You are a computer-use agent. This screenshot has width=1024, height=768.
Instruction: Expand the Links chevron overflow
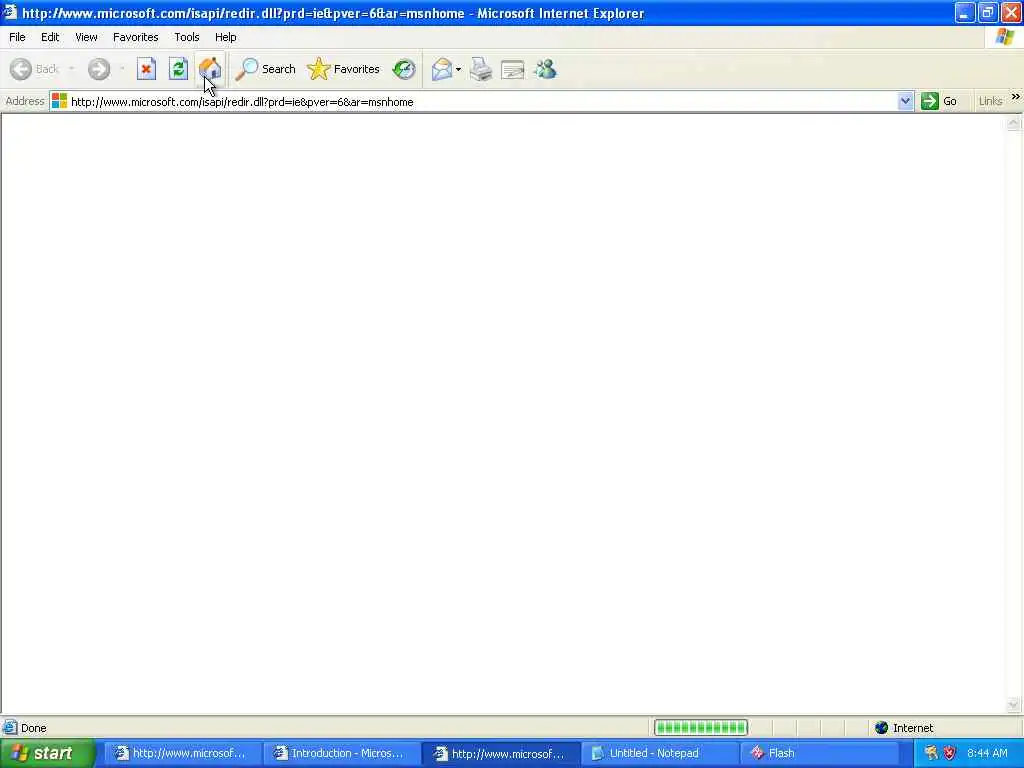[1016, 97]
